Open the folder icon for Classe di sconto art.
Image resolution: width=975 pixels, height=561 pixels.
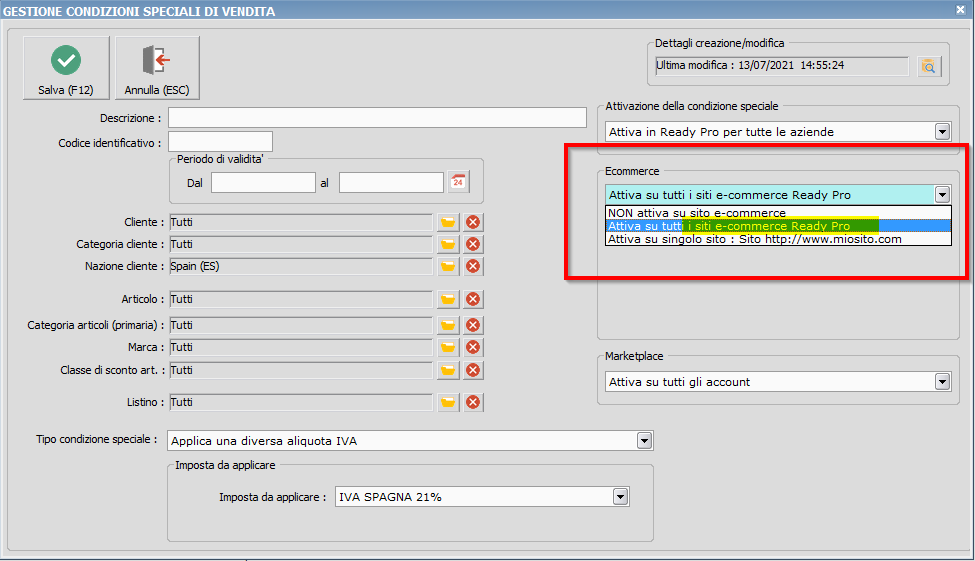pos(448,370)
